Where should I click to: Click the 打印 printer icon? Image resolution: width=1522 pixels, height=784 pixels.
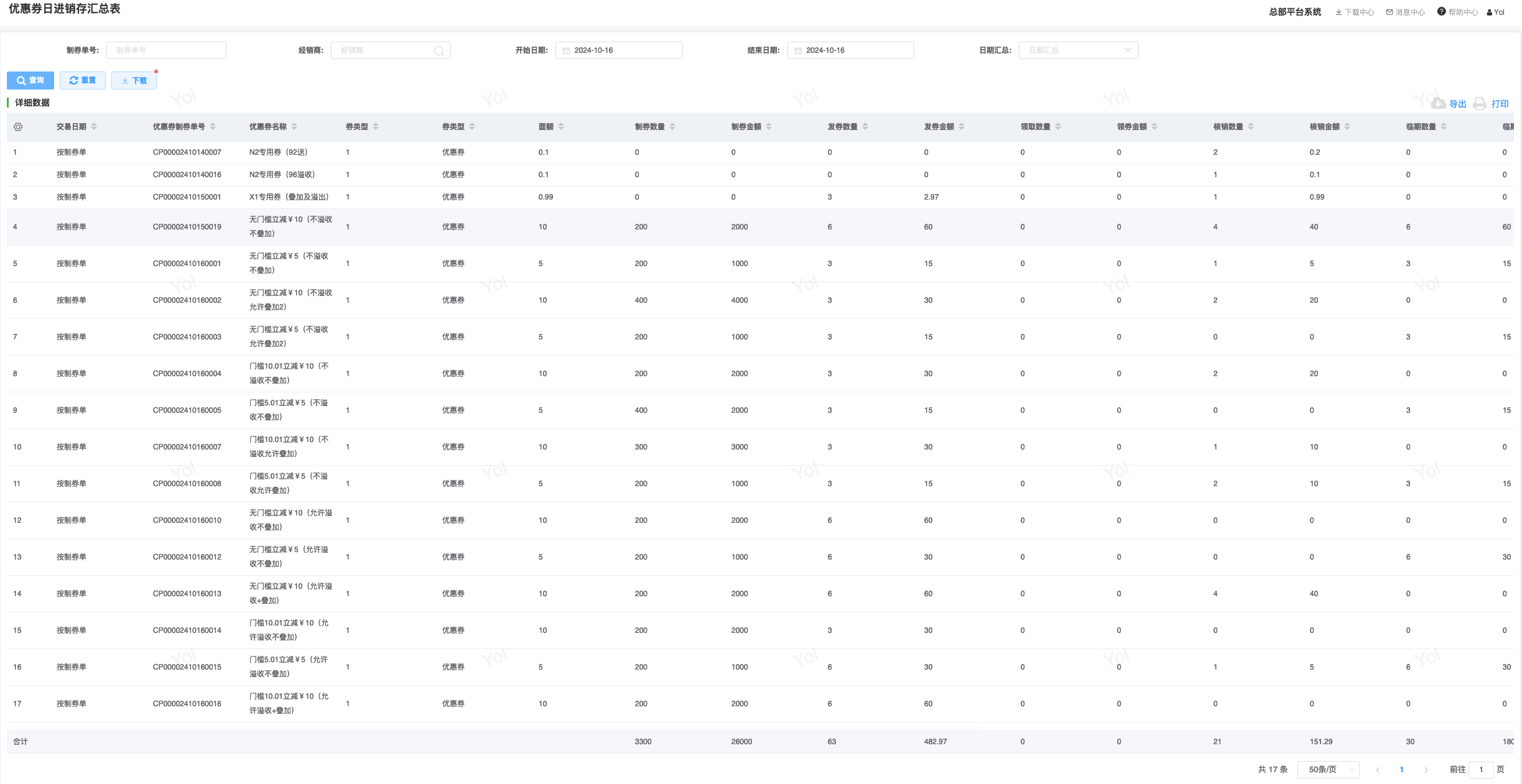pos(1480,104)
